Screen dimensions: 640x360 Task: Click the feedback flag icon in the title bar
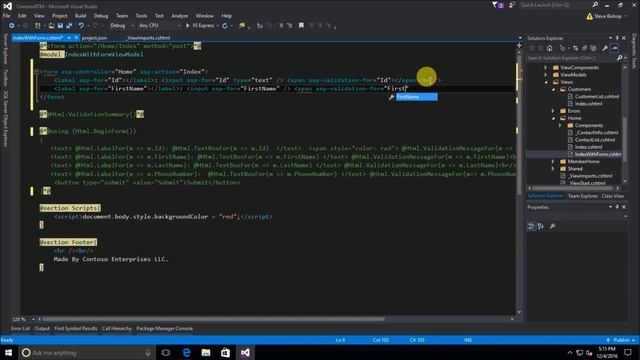point(511,5)
